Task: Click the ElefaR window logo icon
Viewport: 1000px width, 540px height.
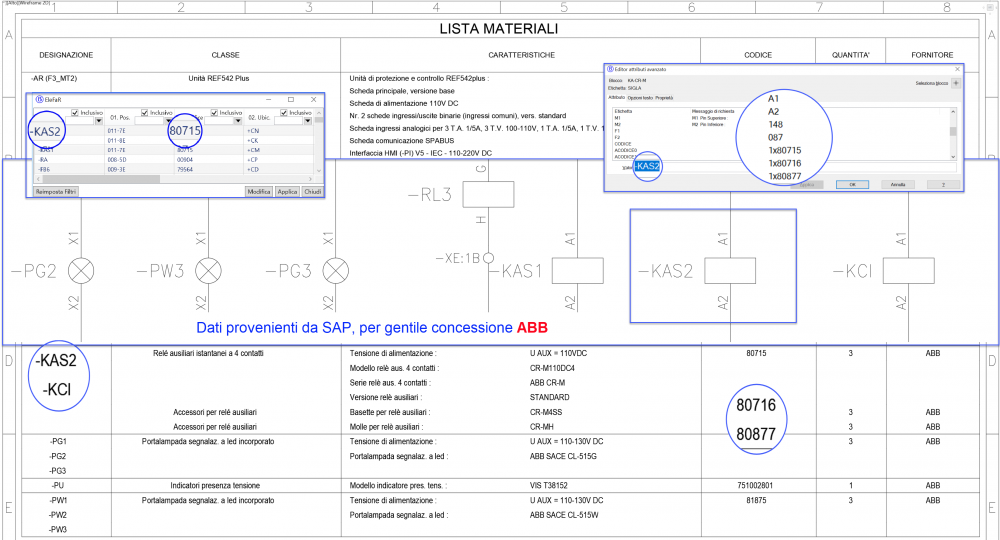Action: 40,99
